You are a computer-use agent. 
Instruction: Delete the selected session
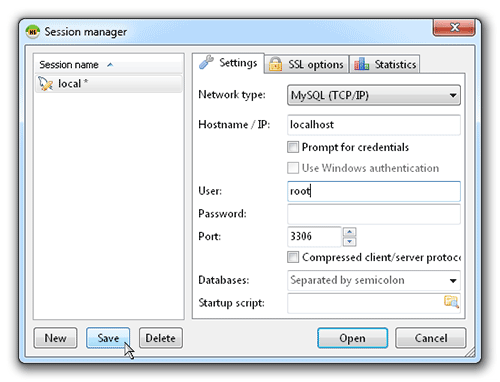[x=161, y=338]
